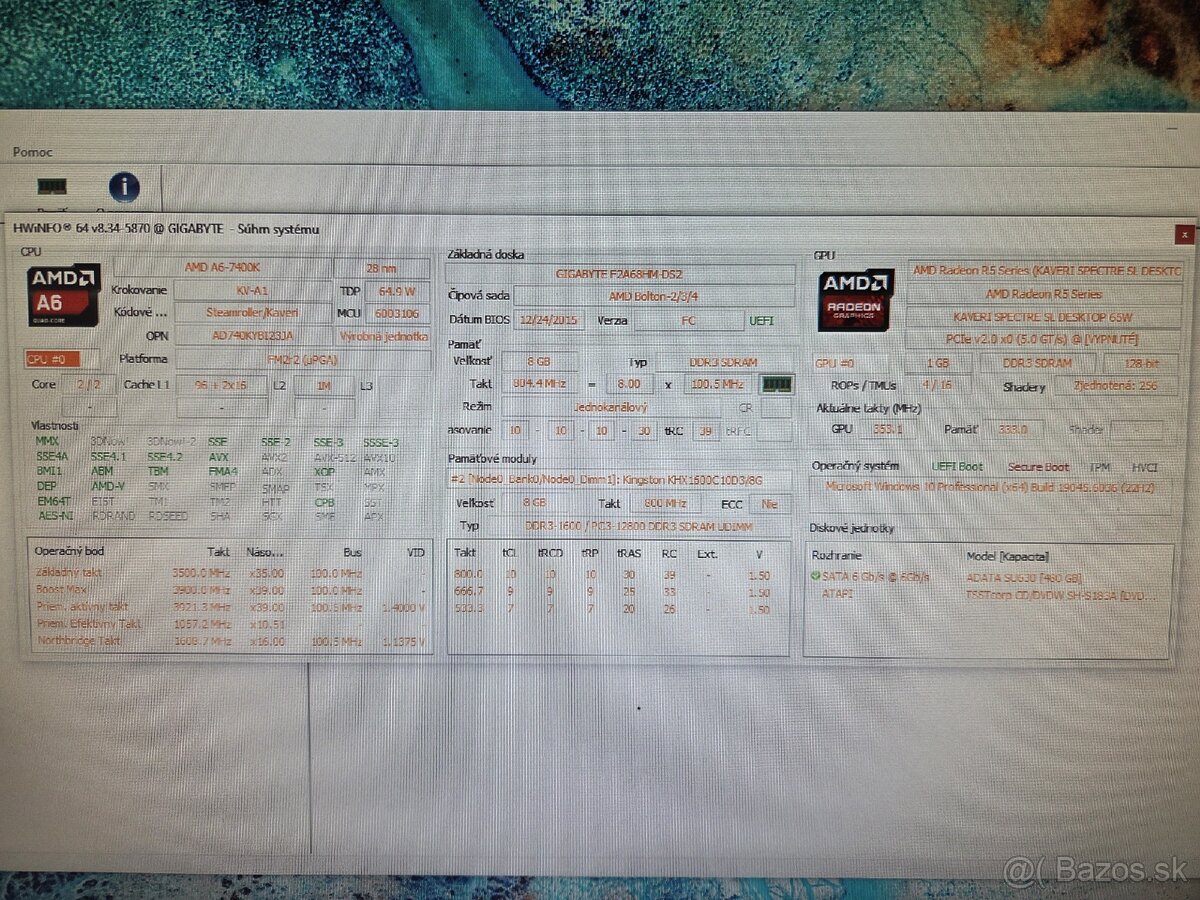Click the ROPs / TMUs value 4 / 16
This screenshot has width=1200, height=900.
pos(936,386)
